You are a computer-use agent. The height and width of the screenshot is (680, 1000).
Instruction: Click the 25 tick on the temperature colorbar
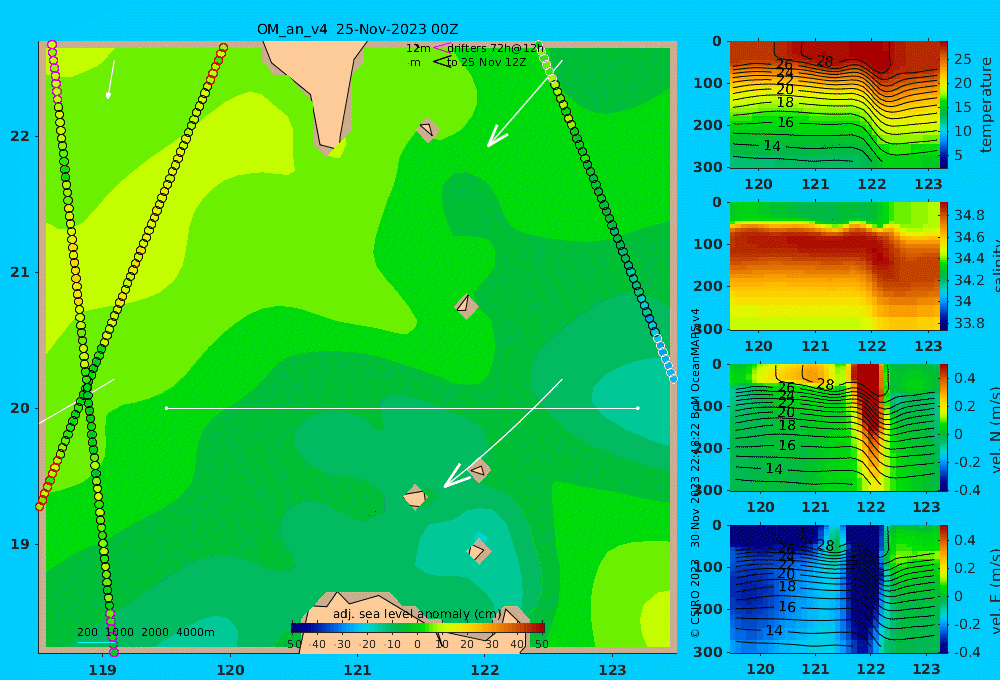click(x=963, y=59)
